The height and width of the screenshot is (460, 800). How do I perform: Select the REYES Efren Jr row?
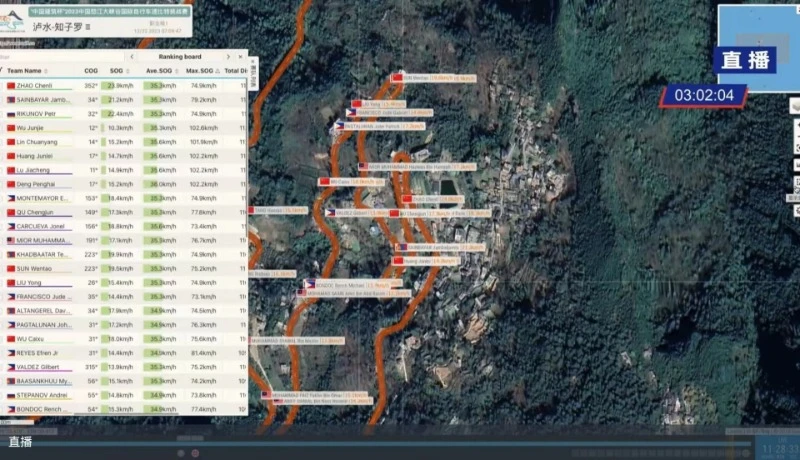123,353
